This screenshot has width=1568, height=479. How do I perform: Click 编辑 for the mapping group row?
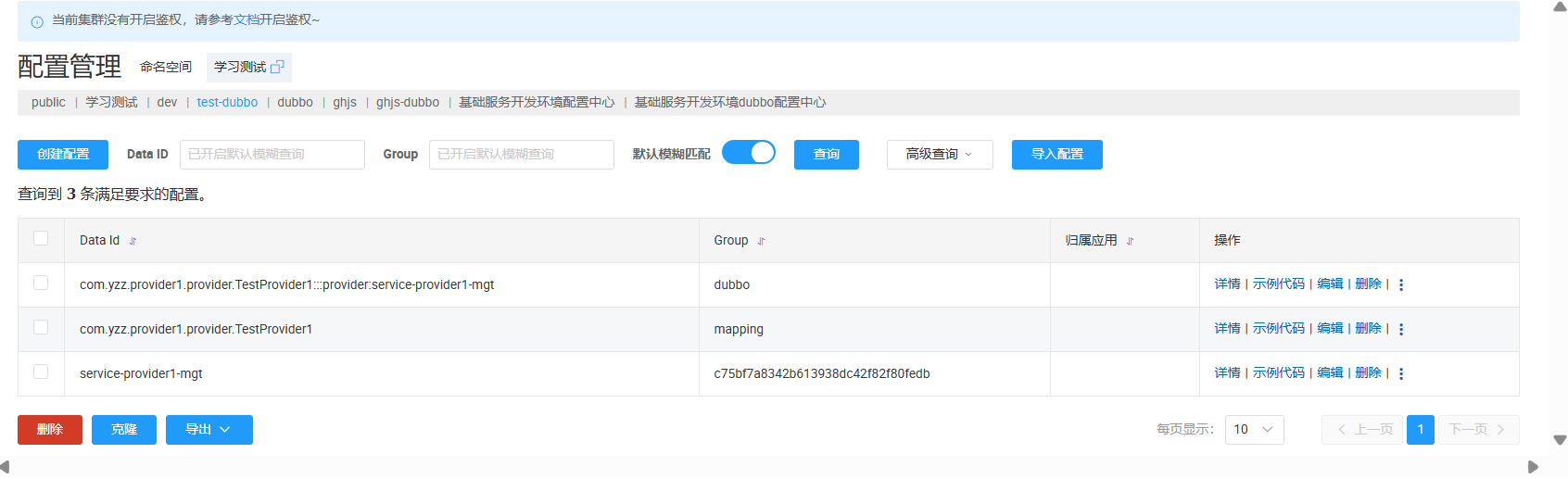(x=1330, y=329)
